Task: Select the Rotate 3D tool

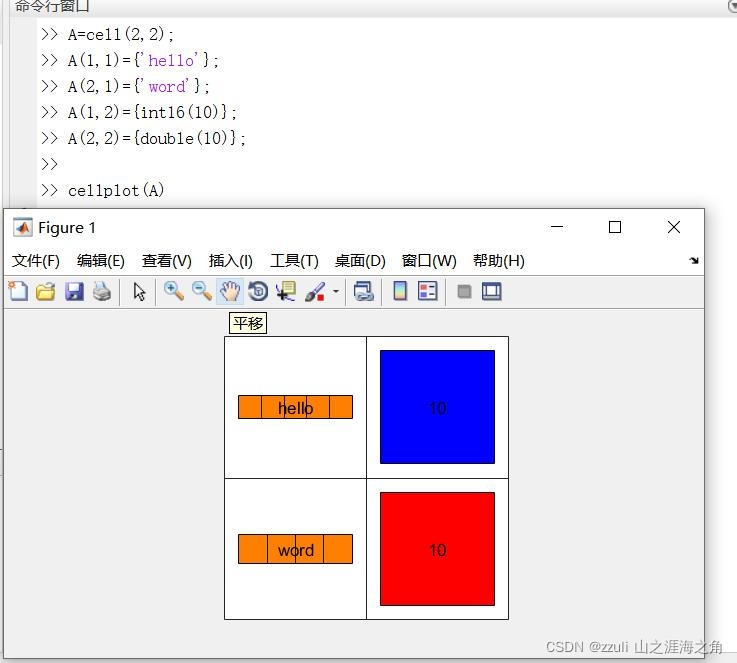Action: coord(258,291)
